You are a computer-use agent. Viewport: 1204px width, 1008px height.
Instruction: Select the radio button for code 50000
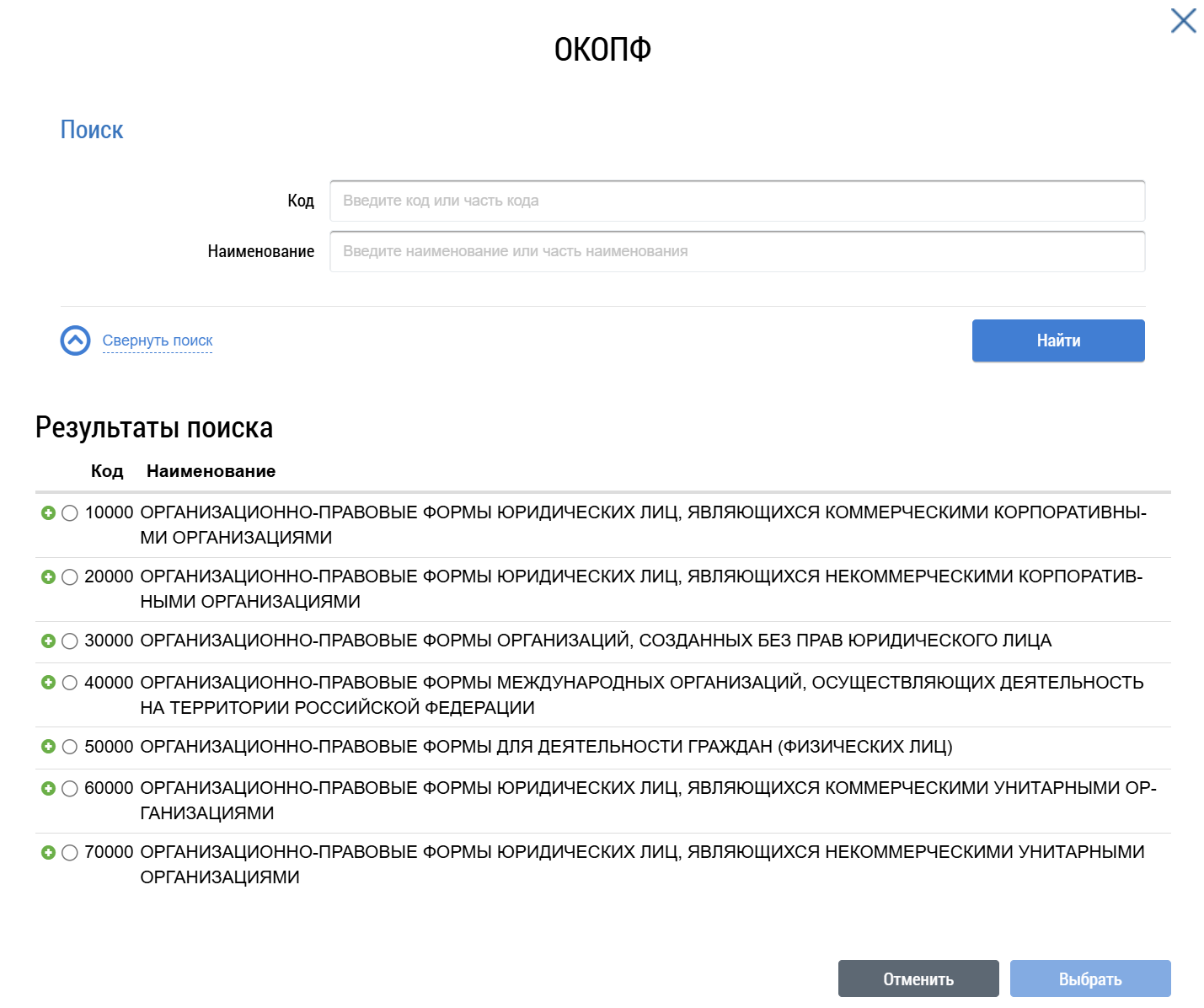[69, 747]
